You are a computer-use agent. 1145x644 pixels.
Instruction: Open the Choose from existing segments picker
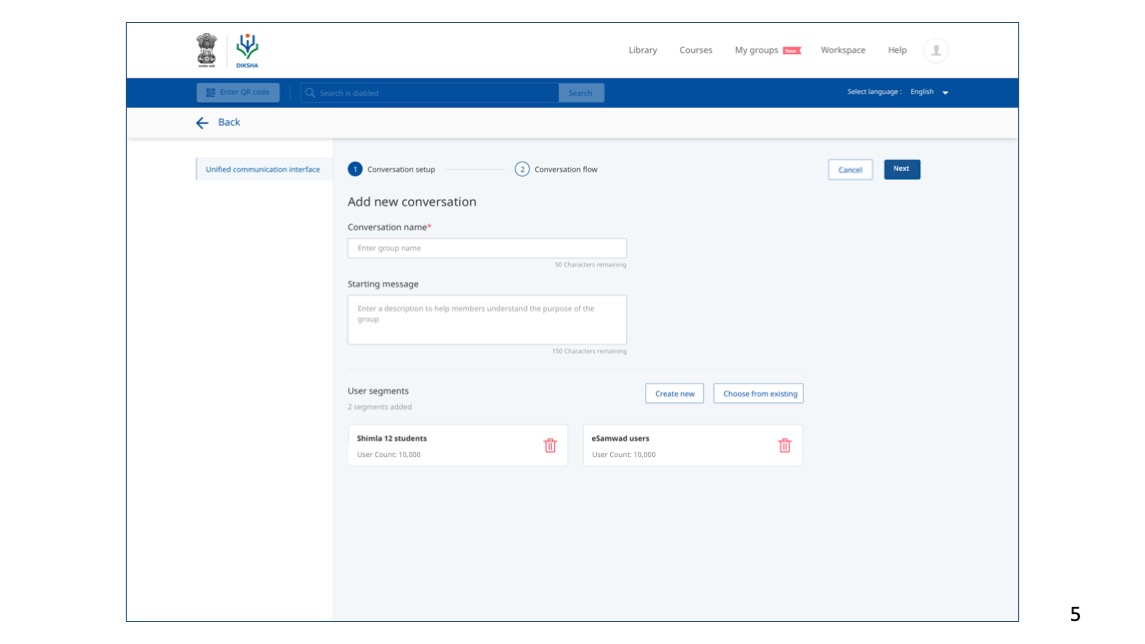pos(761,391)
